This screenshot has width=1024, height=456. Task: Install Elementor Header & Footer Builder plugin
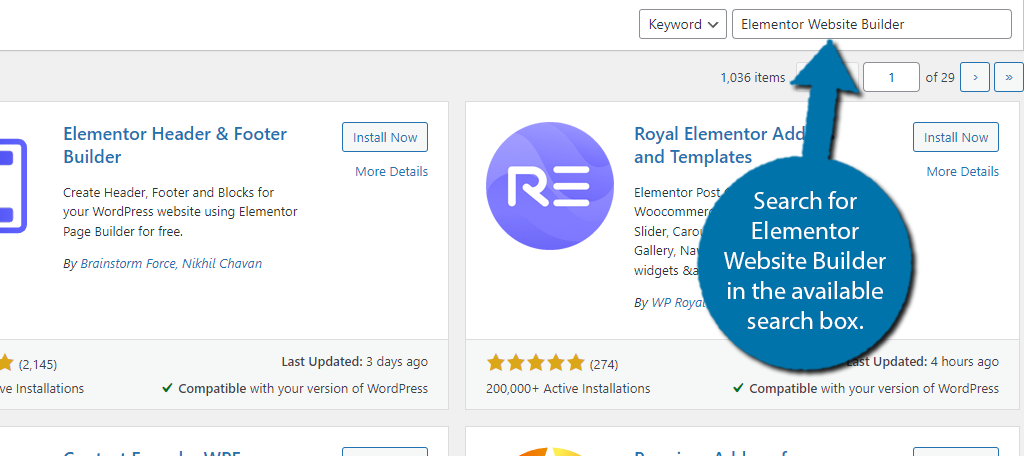click(385, 137)
